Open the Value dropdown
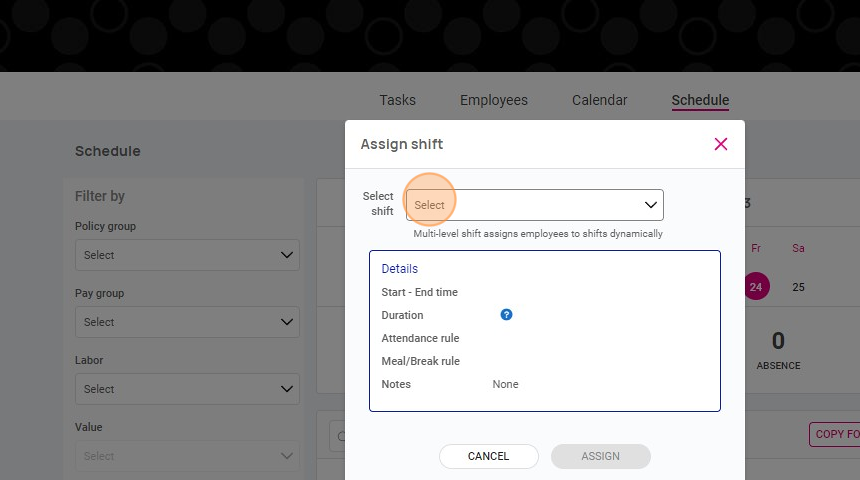This screenshot has width=860, height=480. 188,455
